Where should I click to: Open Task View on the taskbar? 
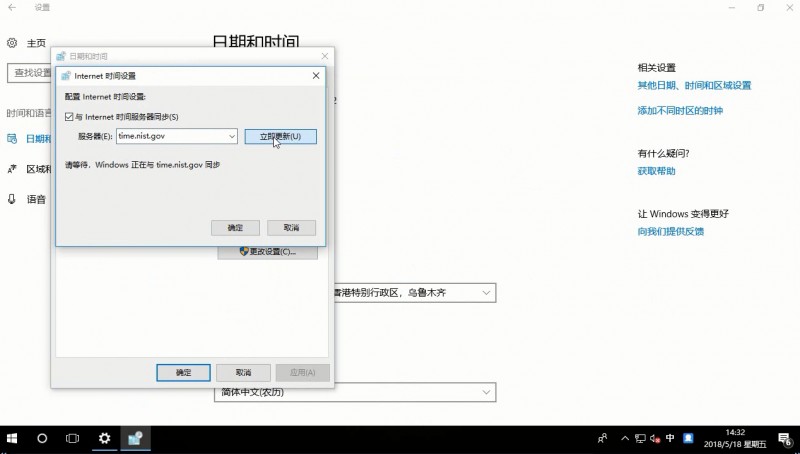click(x=72, y=438)
